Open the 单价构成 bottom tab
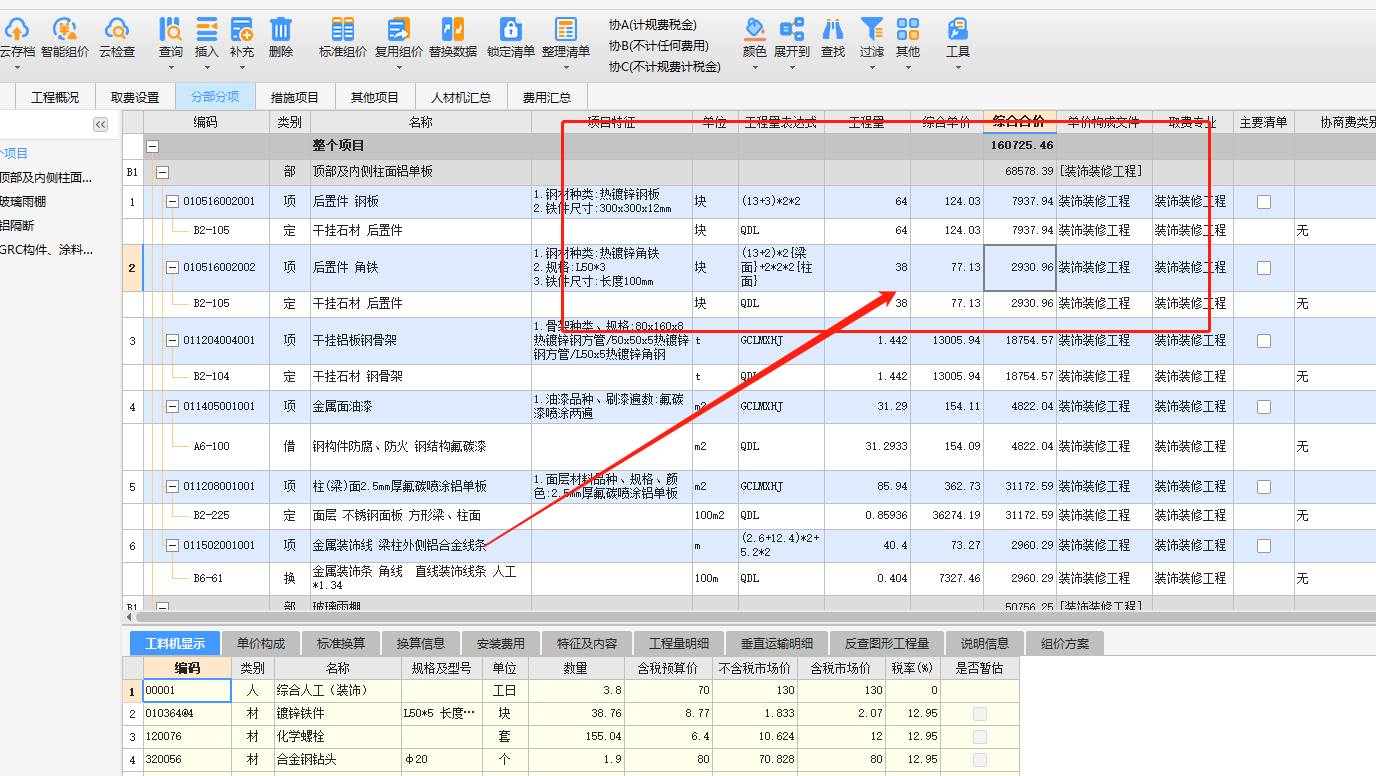This screenshot has height=776, width=1376. coord(260,644)
